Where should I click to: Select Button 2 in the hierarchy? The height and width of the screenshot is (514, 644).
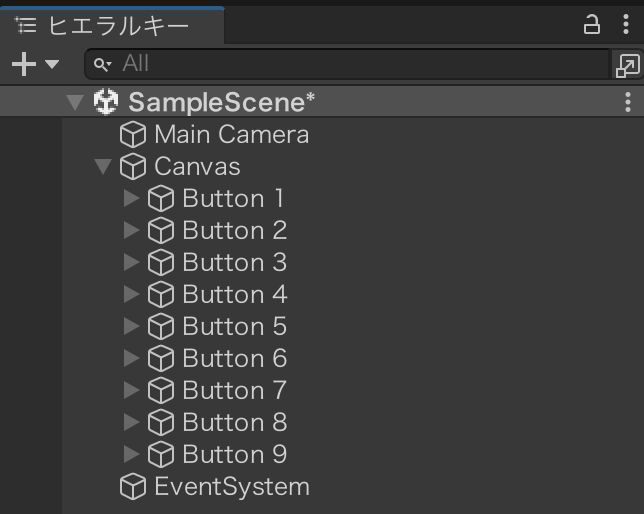tap(234, 230)
